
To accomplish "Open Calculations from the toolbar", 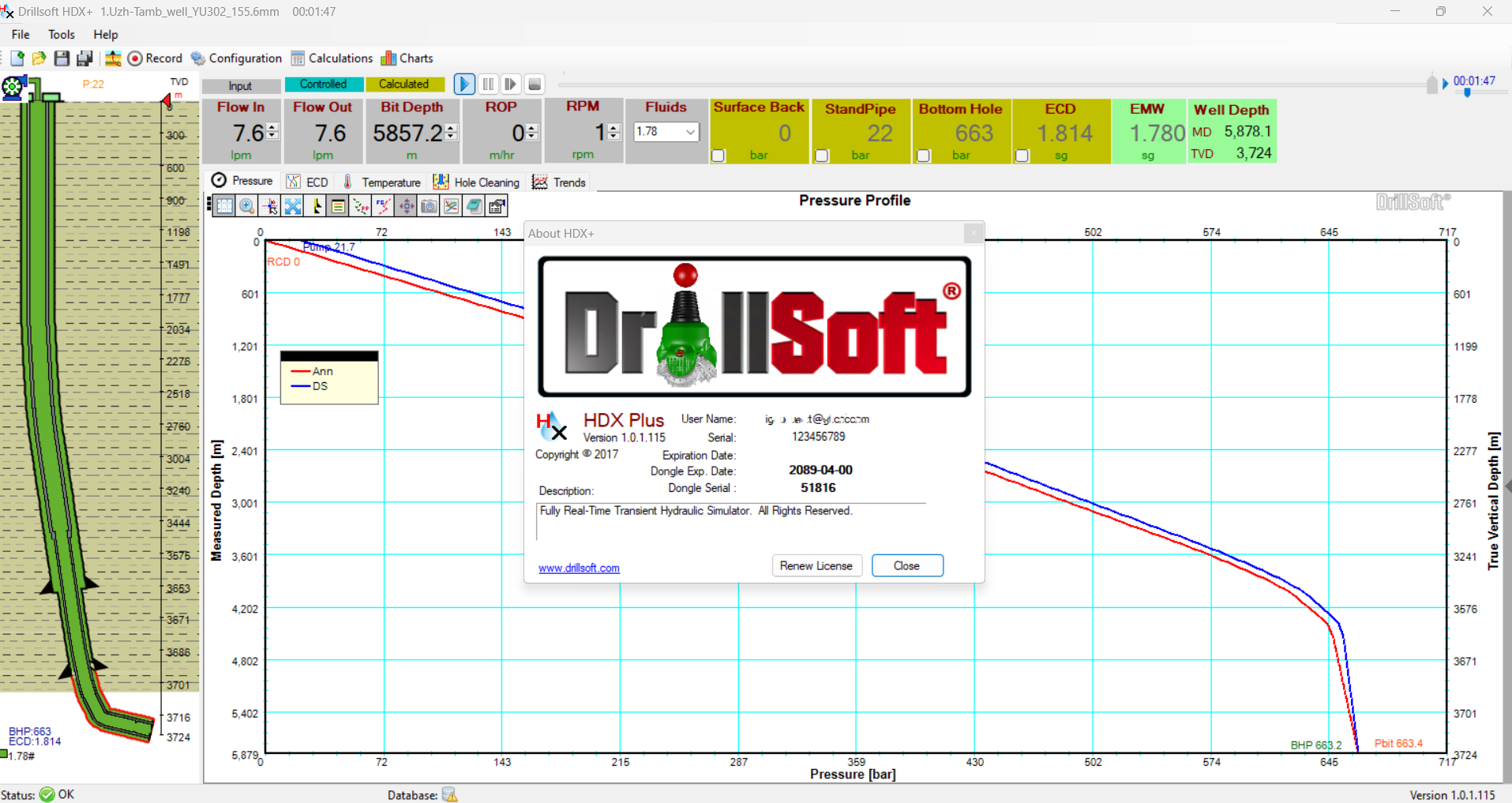I will 332,58.
